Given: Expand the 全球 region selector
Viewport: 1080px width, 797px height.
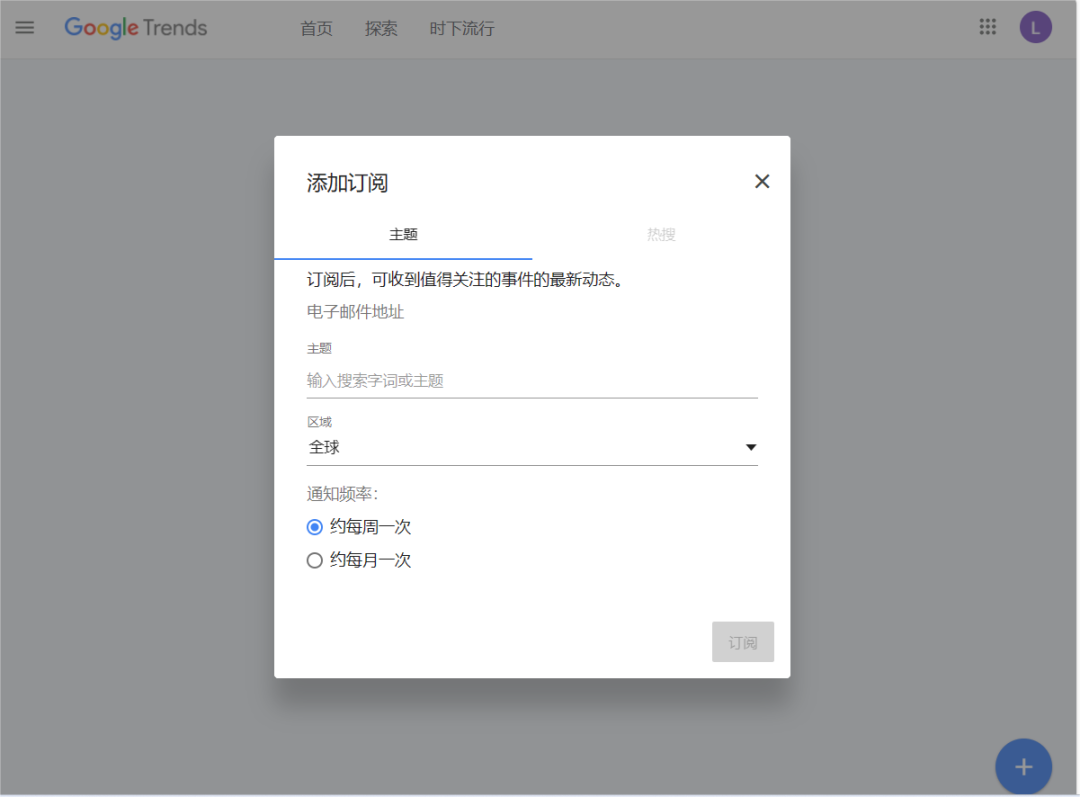Looking at the screenshot, I should pos(532,446).
